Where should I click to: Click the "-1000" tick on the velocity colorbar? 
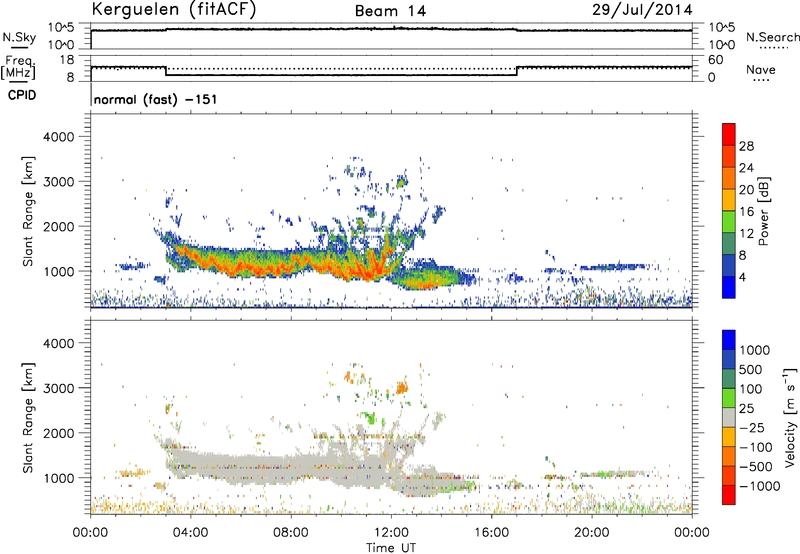[759, 486]
